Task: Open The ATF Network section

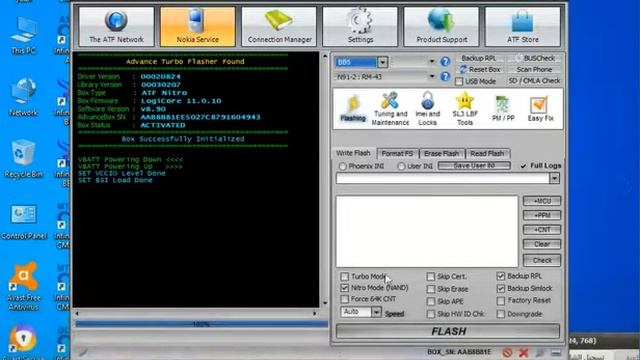Action: [x=116, y=27]
